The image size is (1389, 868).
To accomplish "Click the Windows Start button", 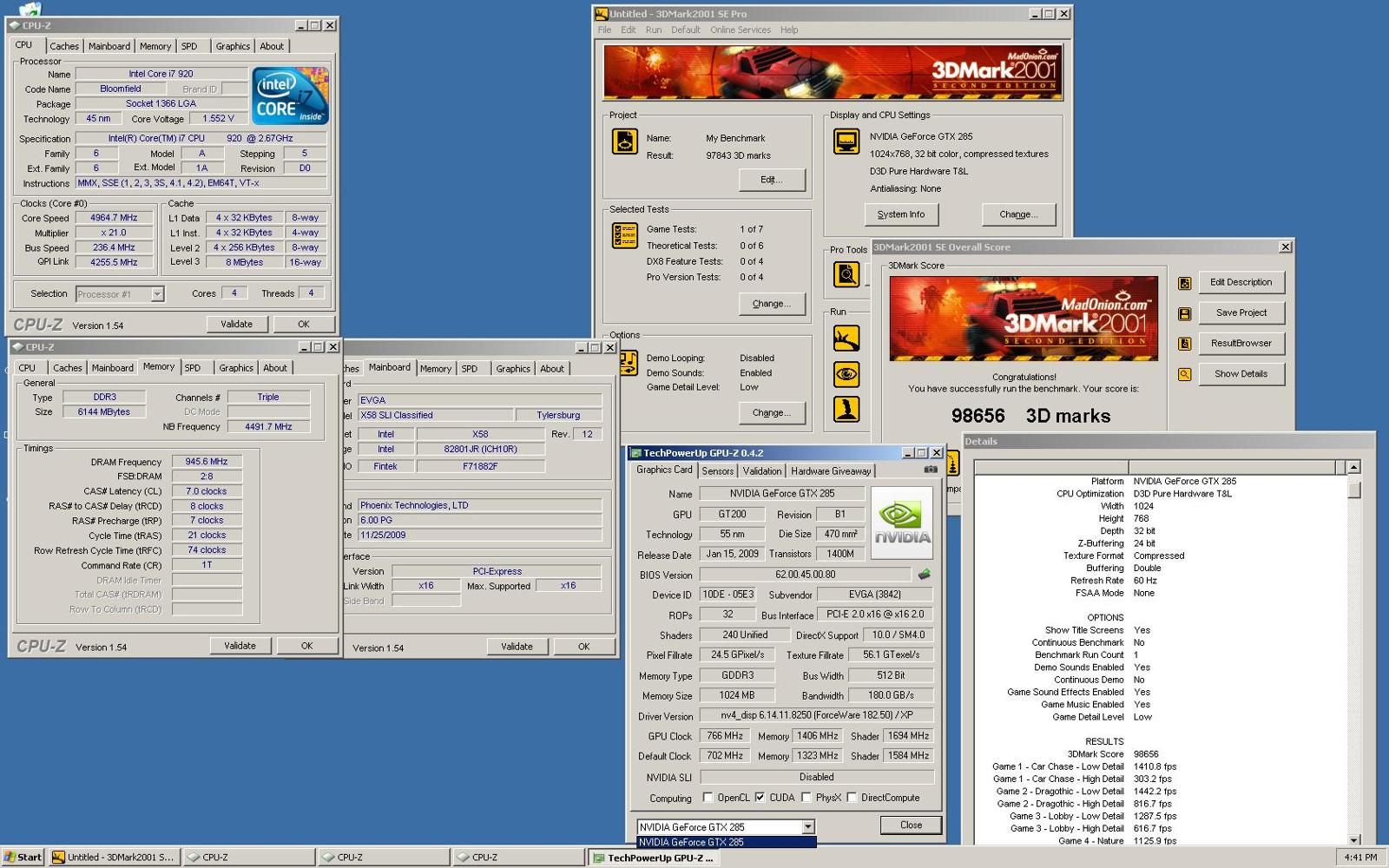I will [23, 857].
